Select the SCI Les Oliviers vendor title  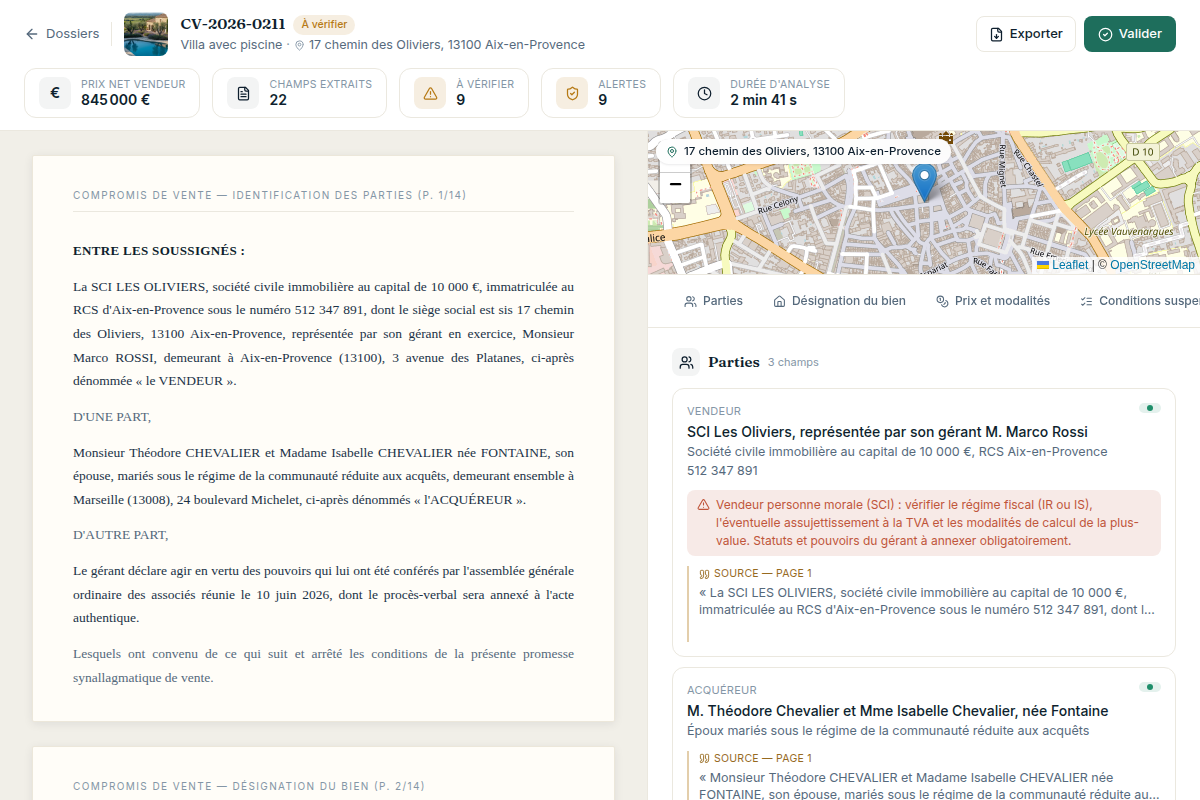(887, 432)
